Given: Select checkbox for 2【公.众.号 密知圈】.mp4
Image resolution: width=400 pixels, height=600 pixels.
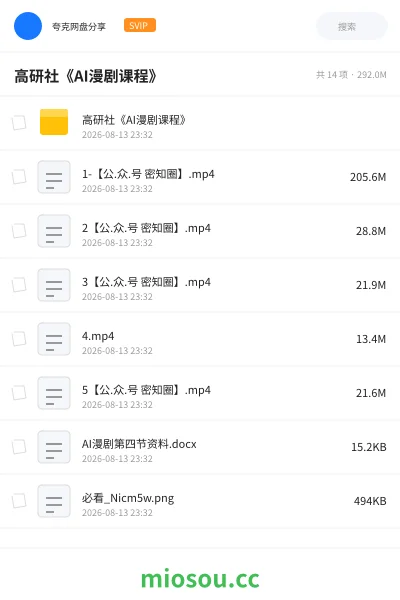Looking at the screenshot, I should (19, 231).
